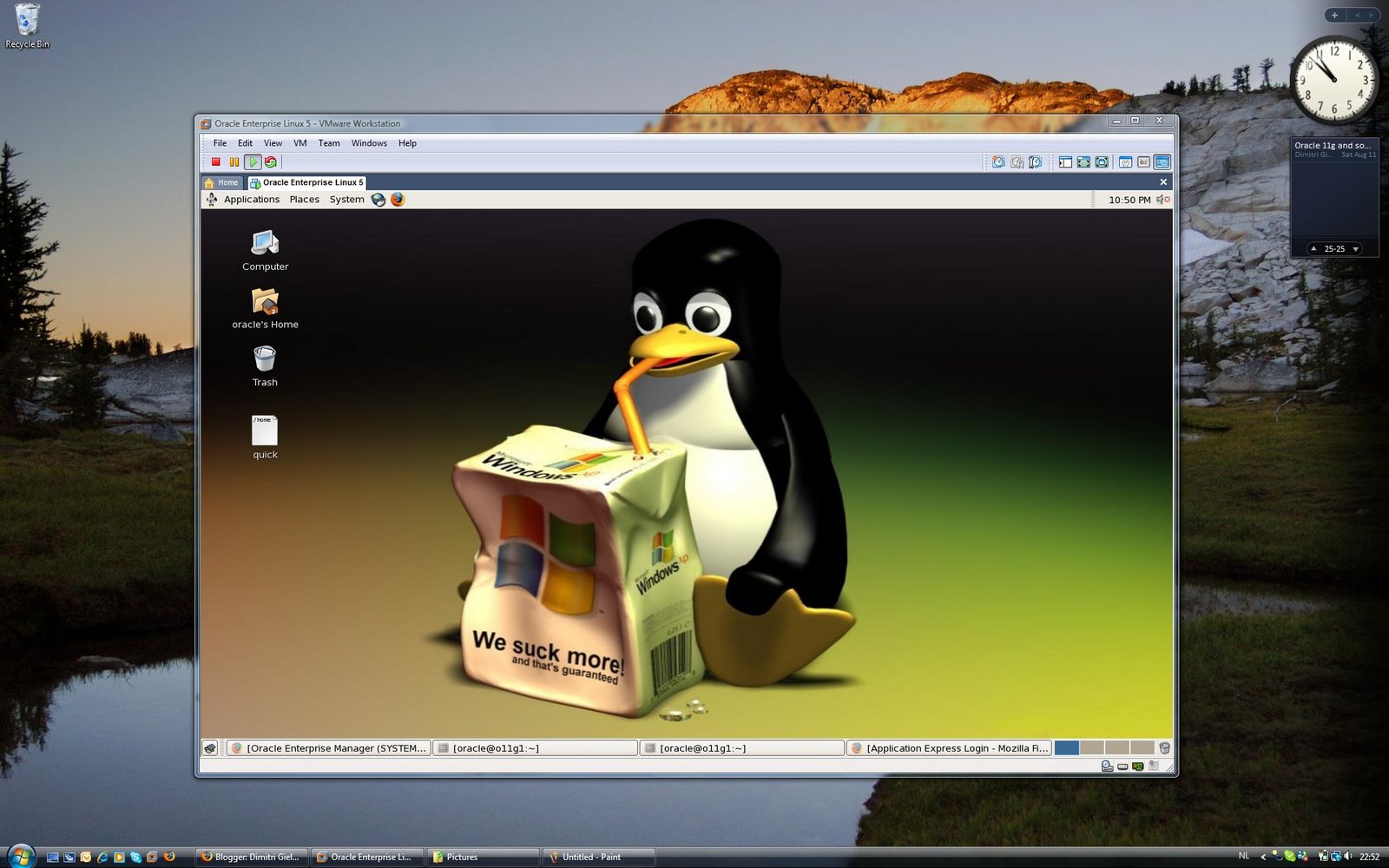
Task: Revert to snapshot using the toolbar icon
Action: pyautogui.click(x=1017, y=162)
